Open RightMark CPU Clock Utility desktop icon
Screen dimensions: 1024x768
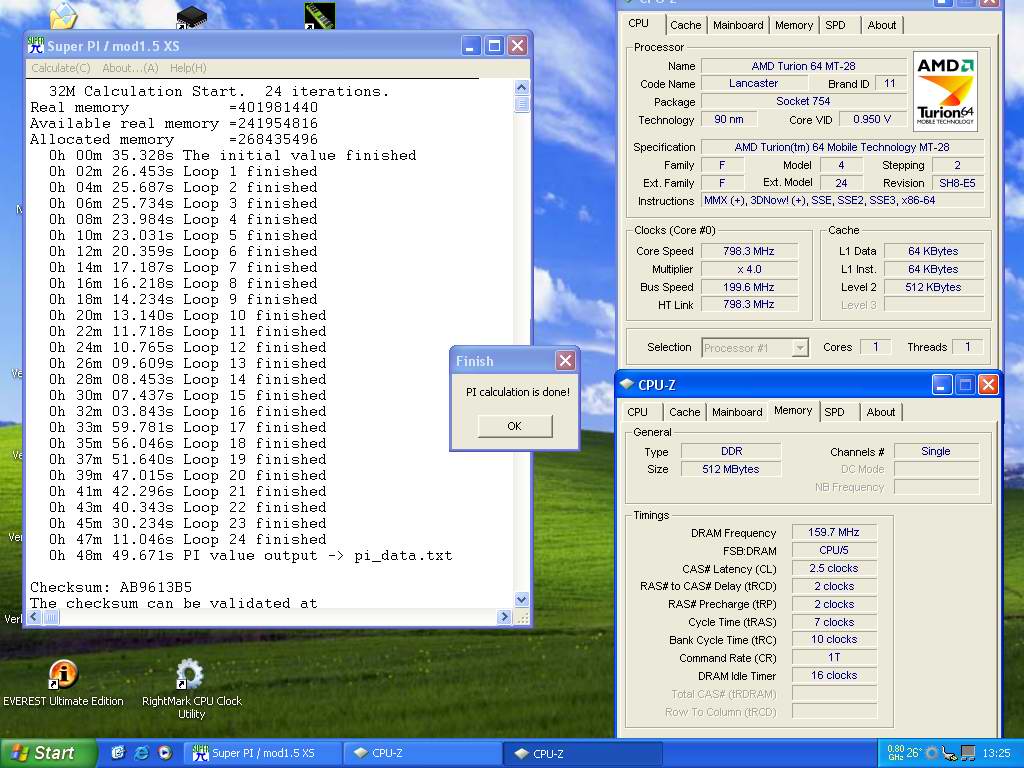[191, 688]
